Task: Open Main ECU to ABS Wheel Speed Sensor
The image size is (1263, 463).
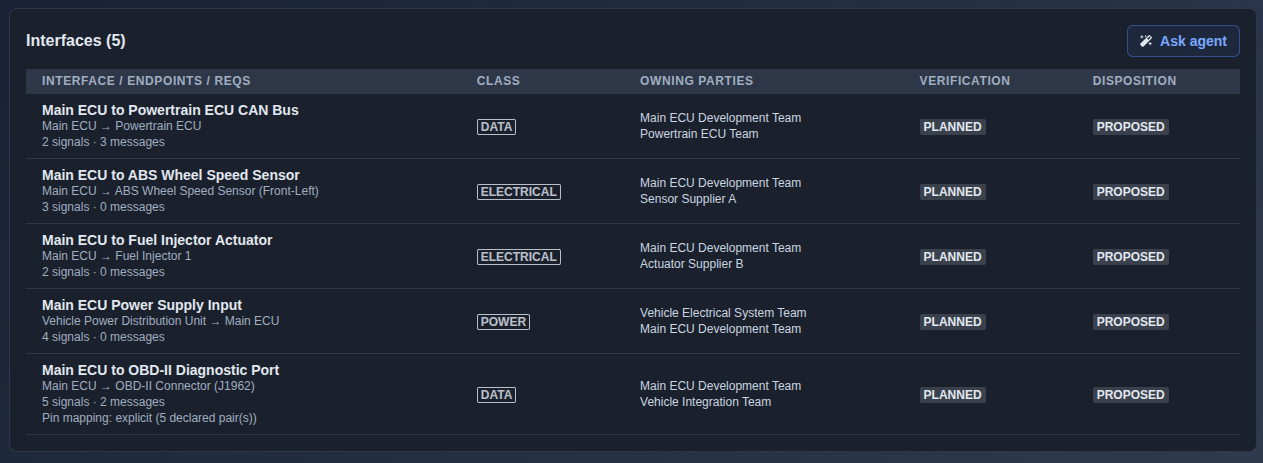Action: (171, 175)
